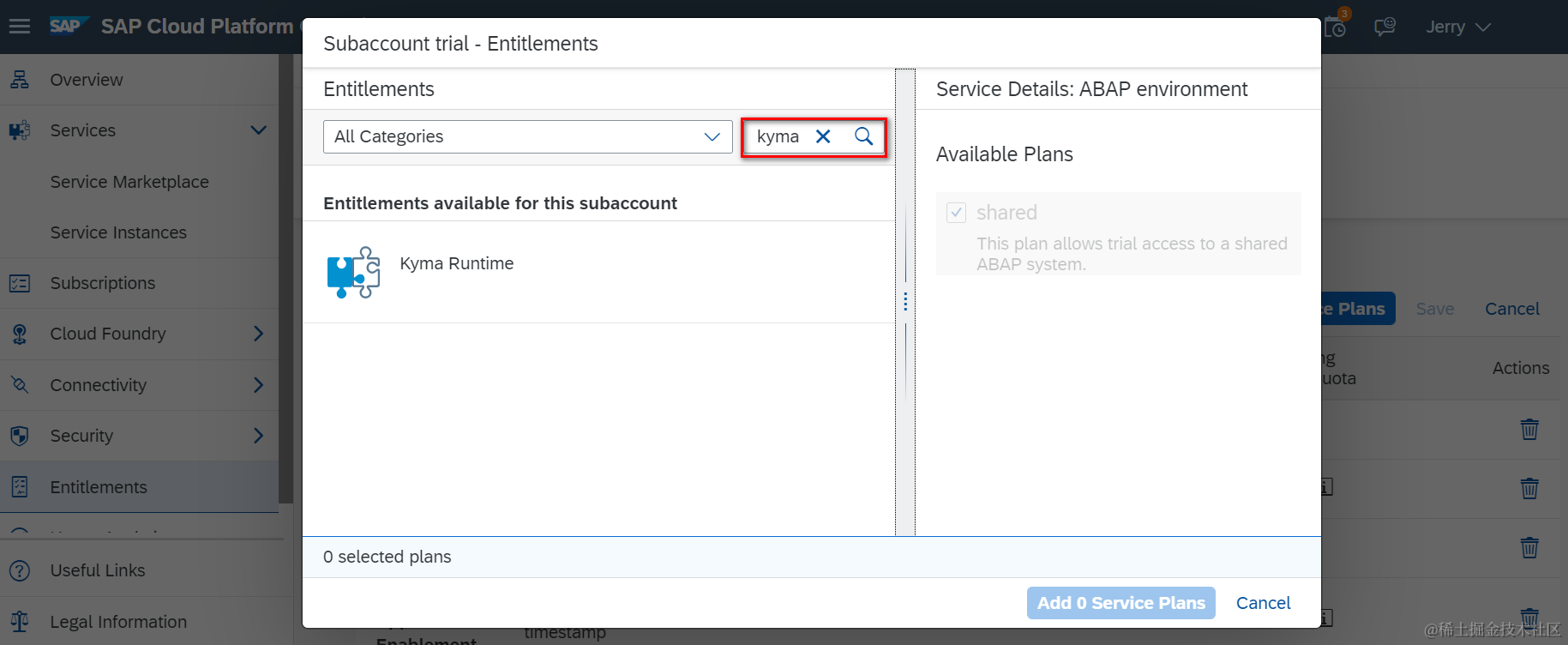
Task: Cancel the Entitlements dialog
Action: (1263, 603)
